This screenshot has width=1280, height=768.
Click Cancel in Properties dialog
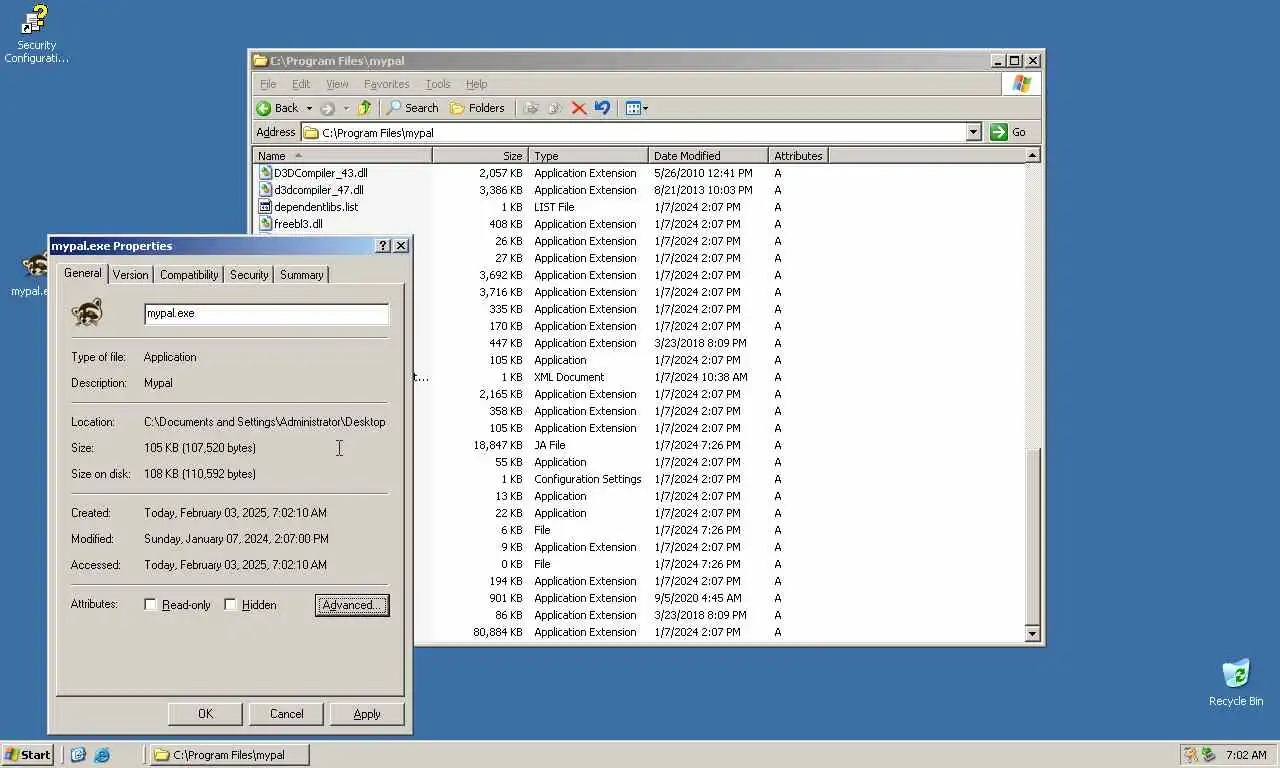point(286,714)
